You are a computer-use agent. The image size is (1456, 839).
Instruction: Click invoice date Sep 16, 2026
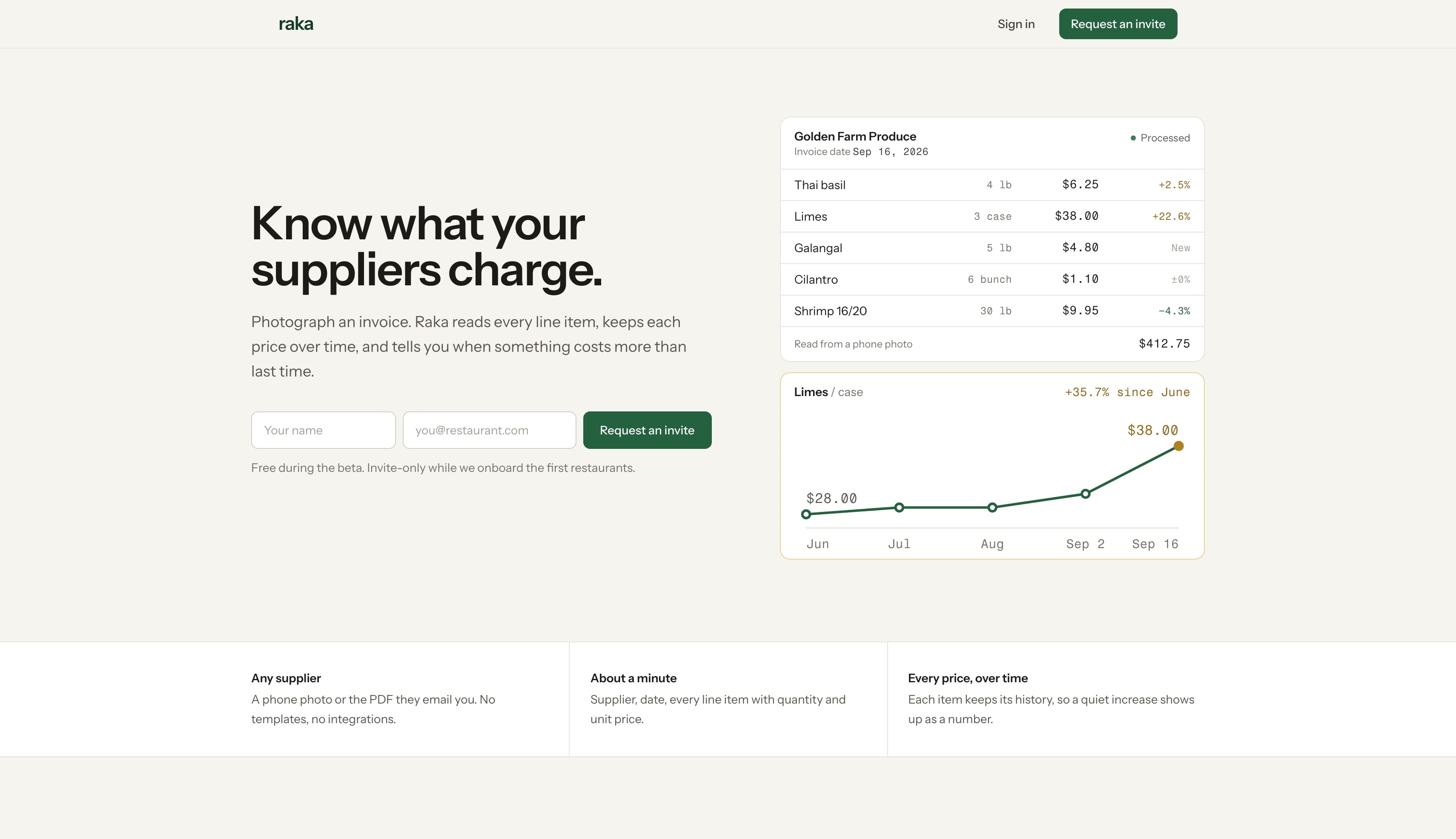pyautogui.click(x=890, y=152)
